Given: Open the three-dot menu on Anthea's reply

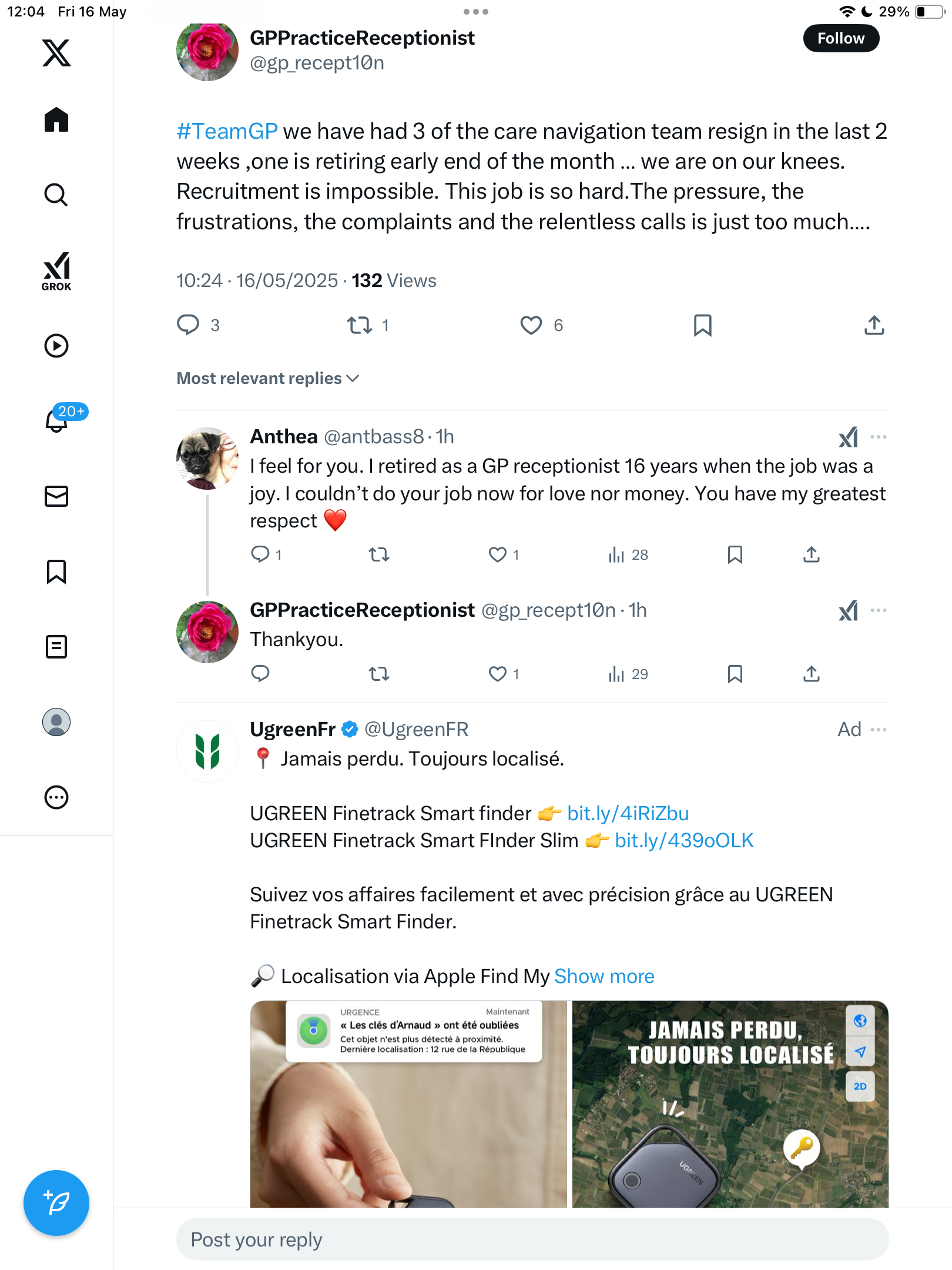Looking at the screenshot, I should pyautogui.click(x=879, y=437).
